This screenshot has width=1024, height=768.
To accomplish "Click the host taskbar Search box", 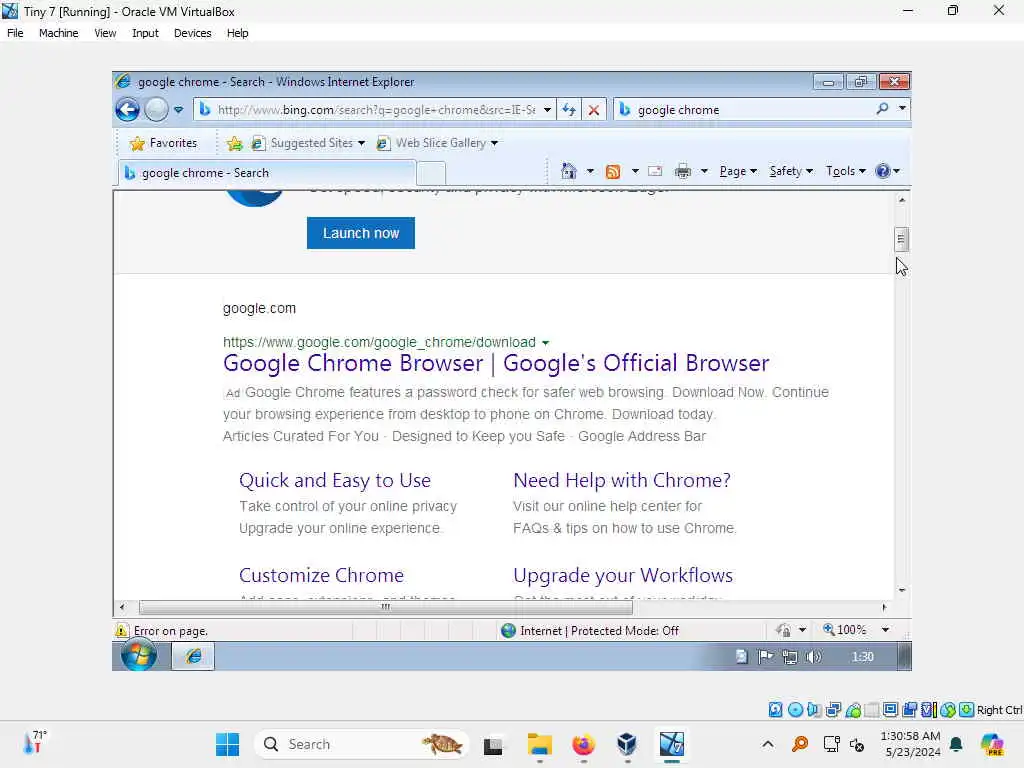I will point(361,744).
